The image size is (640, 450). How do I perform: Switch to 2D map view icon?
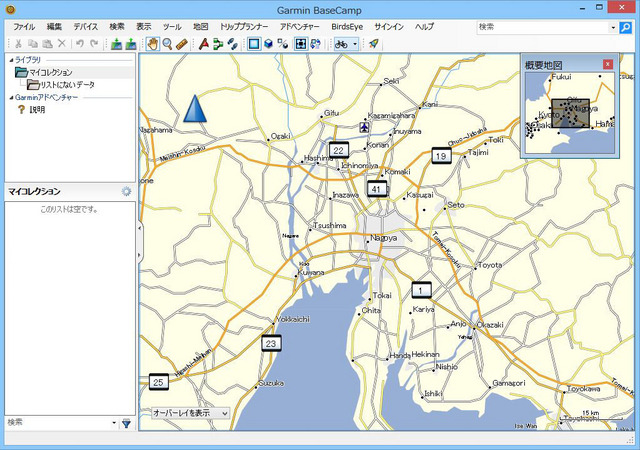pyautogui.click(x=254, y=44)
